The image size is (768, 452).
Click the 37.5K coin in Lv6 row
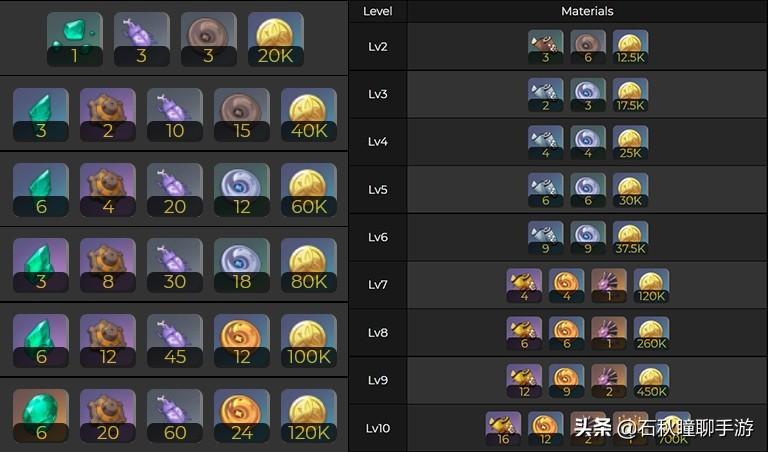click(630, 238)
